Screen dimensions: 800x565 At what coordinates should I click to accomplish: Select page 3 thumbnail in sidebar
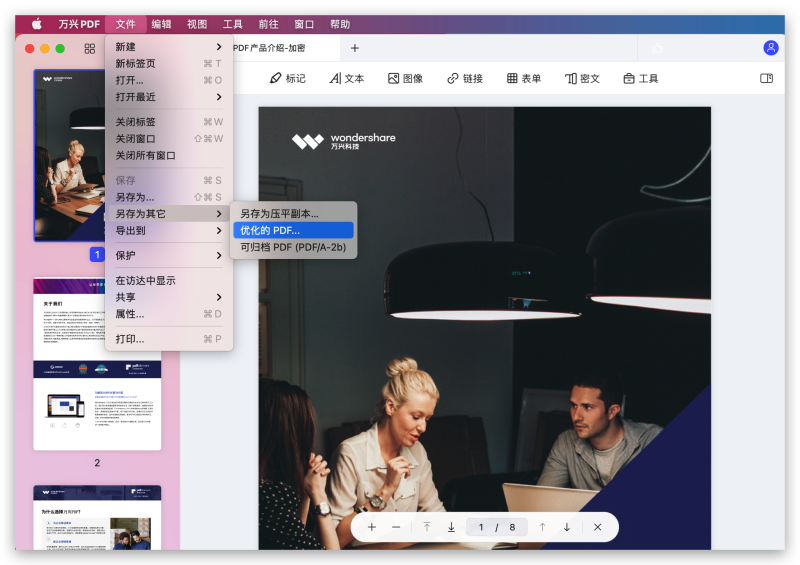tap(97, 518)
